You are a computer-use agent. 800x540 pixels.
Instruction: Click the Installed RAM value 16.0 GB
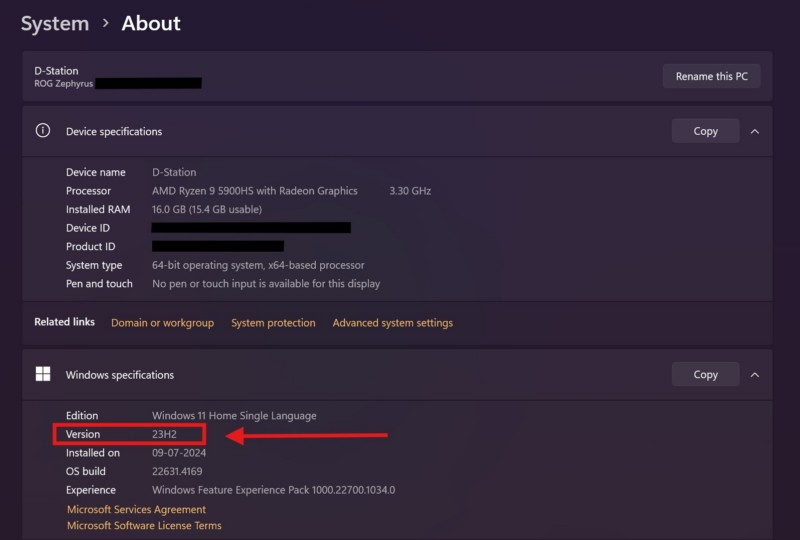[206, 209]
